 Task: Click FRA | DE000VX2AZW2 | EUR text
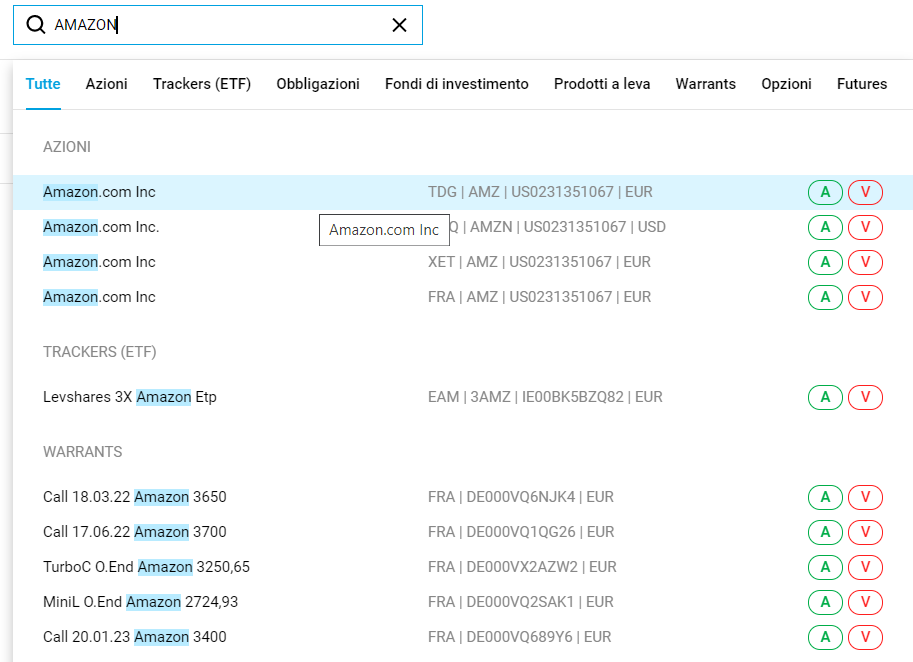[522, 567]
